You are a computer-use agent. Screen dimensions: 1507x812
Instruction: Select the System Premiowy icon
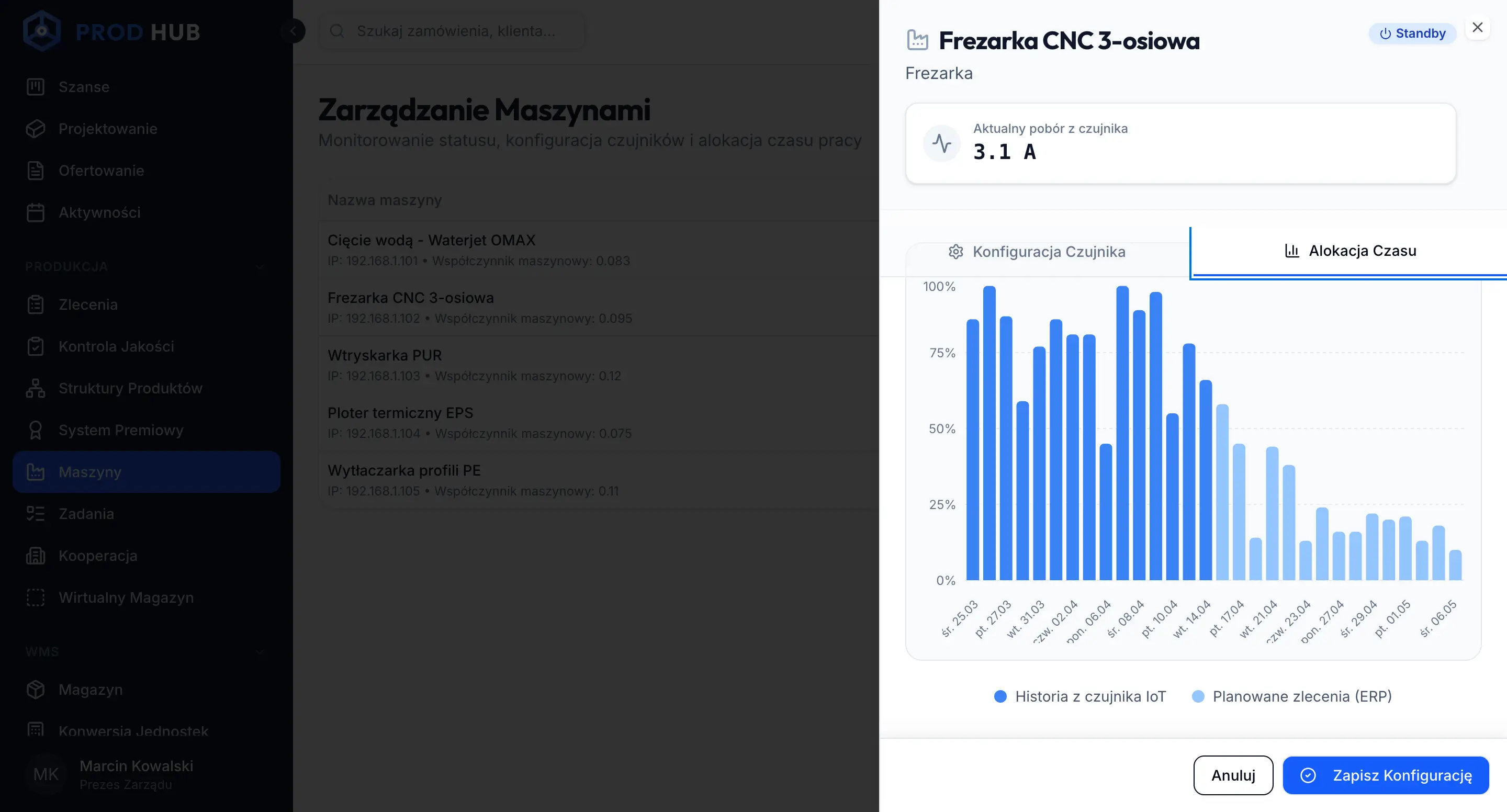click(36, 430)
